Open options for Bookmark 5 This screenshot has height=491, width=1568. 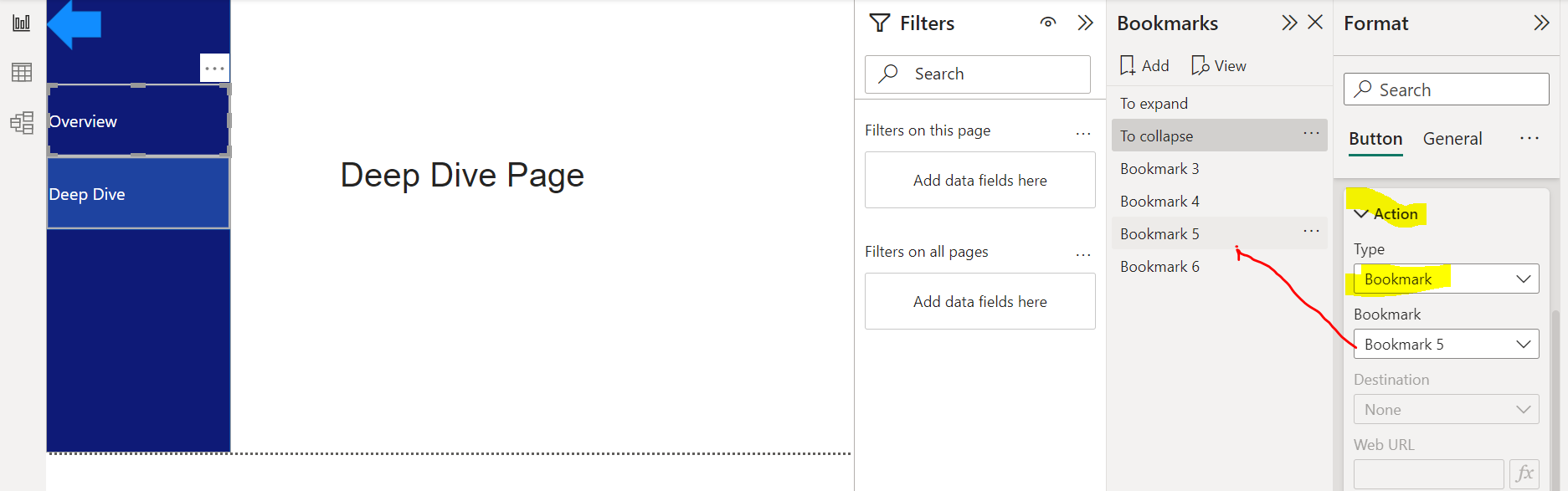[1311, 231]
